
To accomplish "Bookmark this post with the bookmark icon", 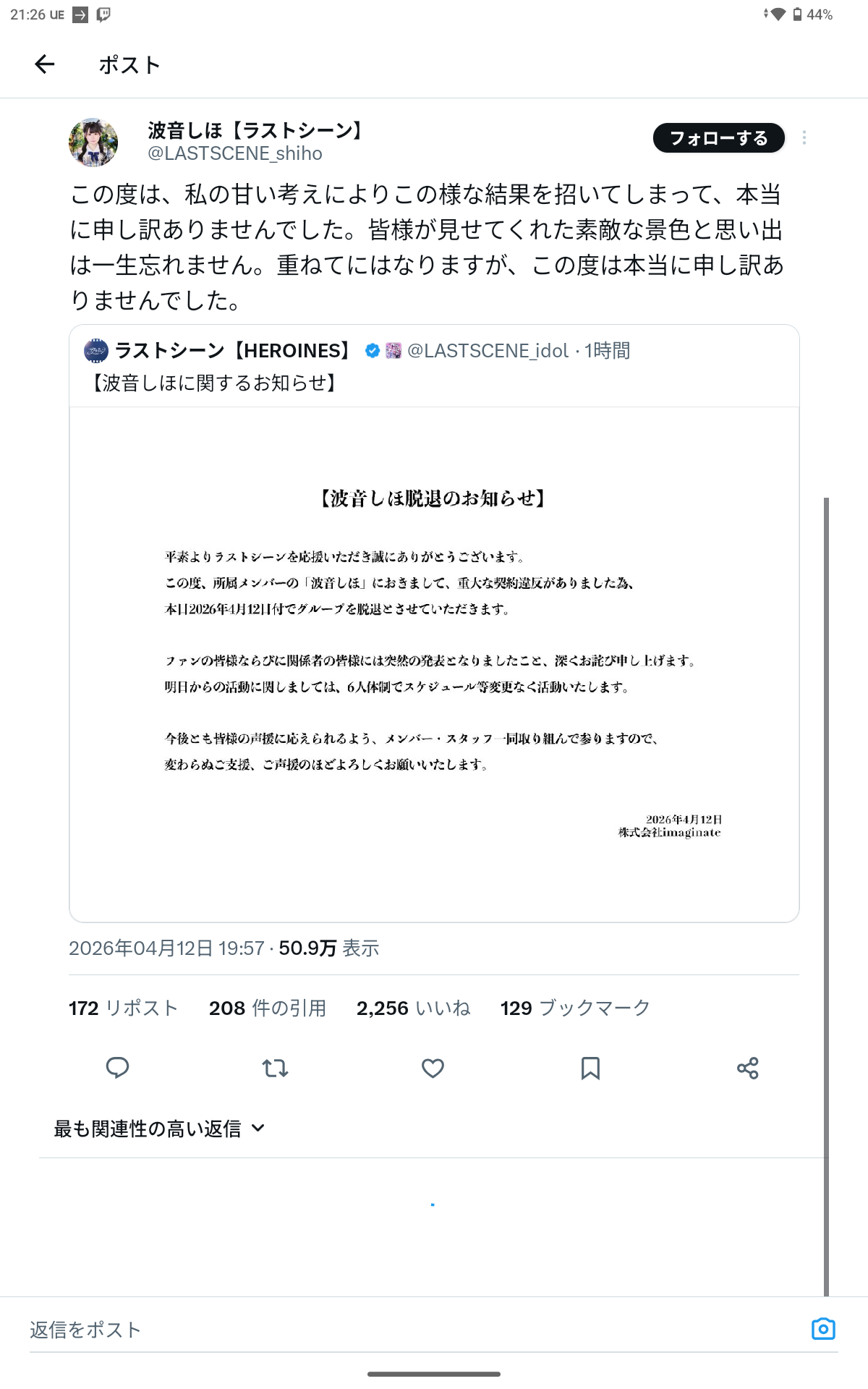I will pos(590,1068).
